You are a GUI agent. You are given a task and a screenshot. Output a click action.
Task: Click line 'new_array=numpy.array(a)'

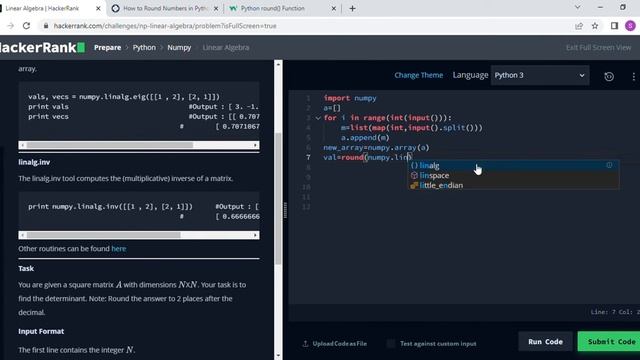(376, 147)
